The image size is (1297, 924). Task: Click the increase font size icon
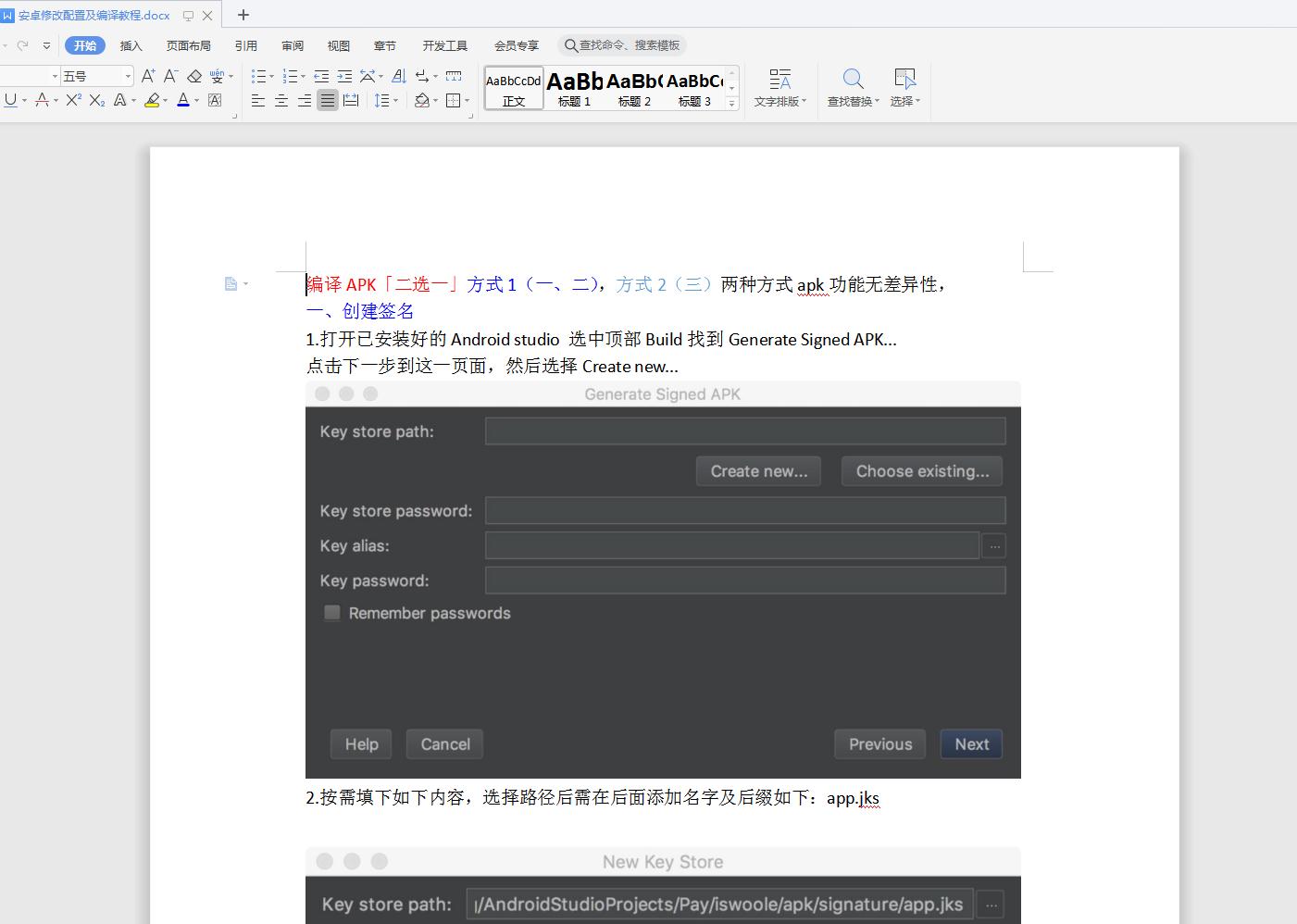tap(148, 76)
